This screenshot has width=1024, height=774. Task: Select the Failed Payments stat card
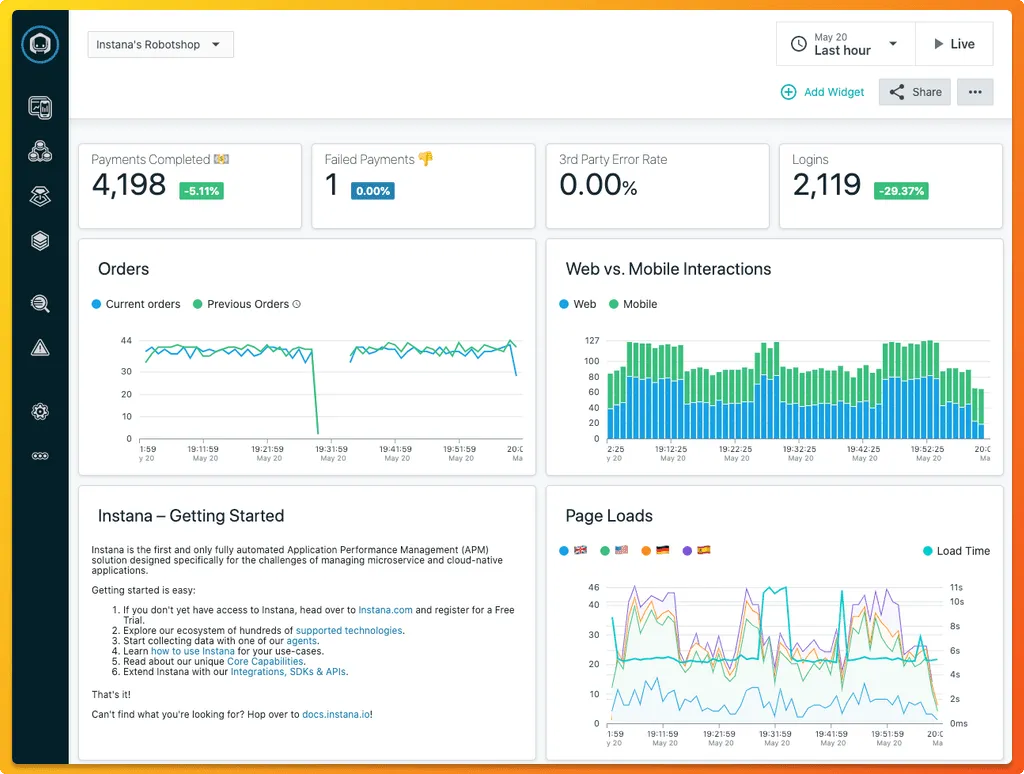tap(423, 185)
